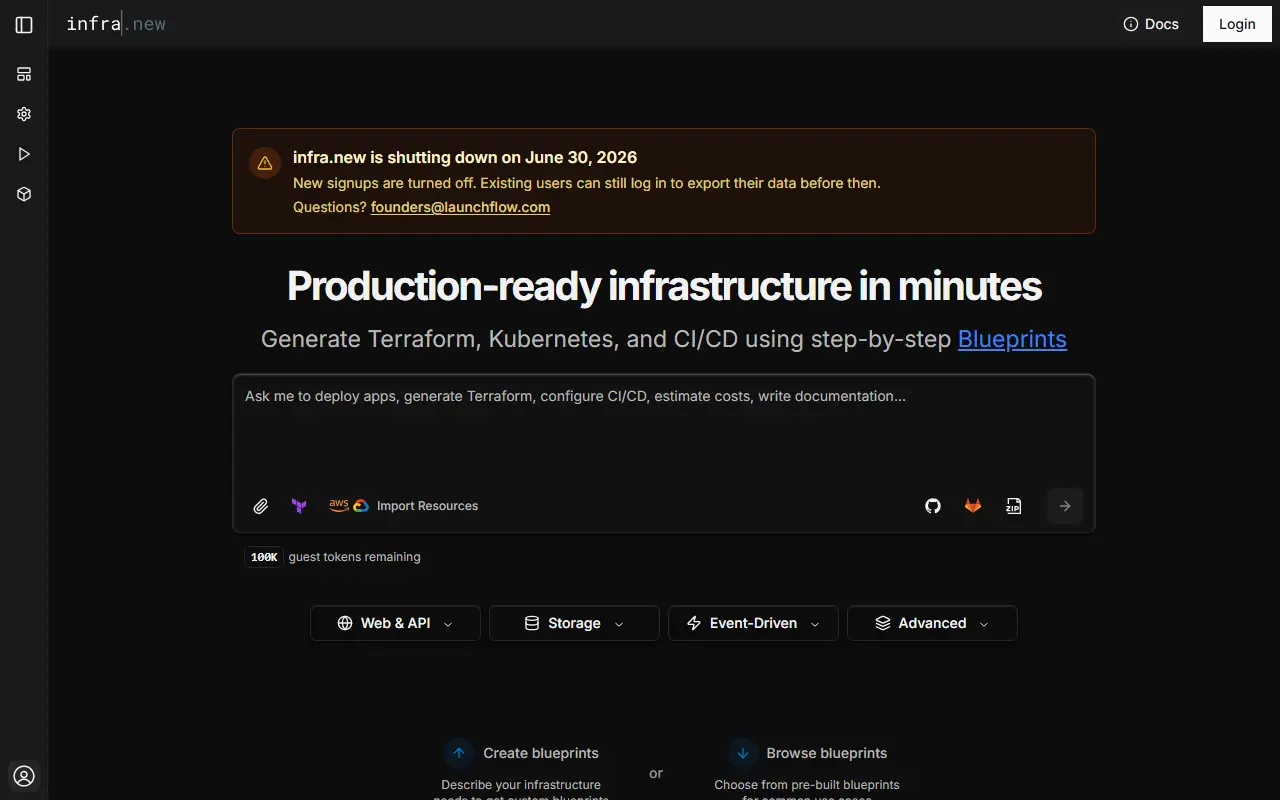The width and height of the screenshot is (1280, 800).
Task: Click the GitLab fox icon
Action: tap(973, 506)
